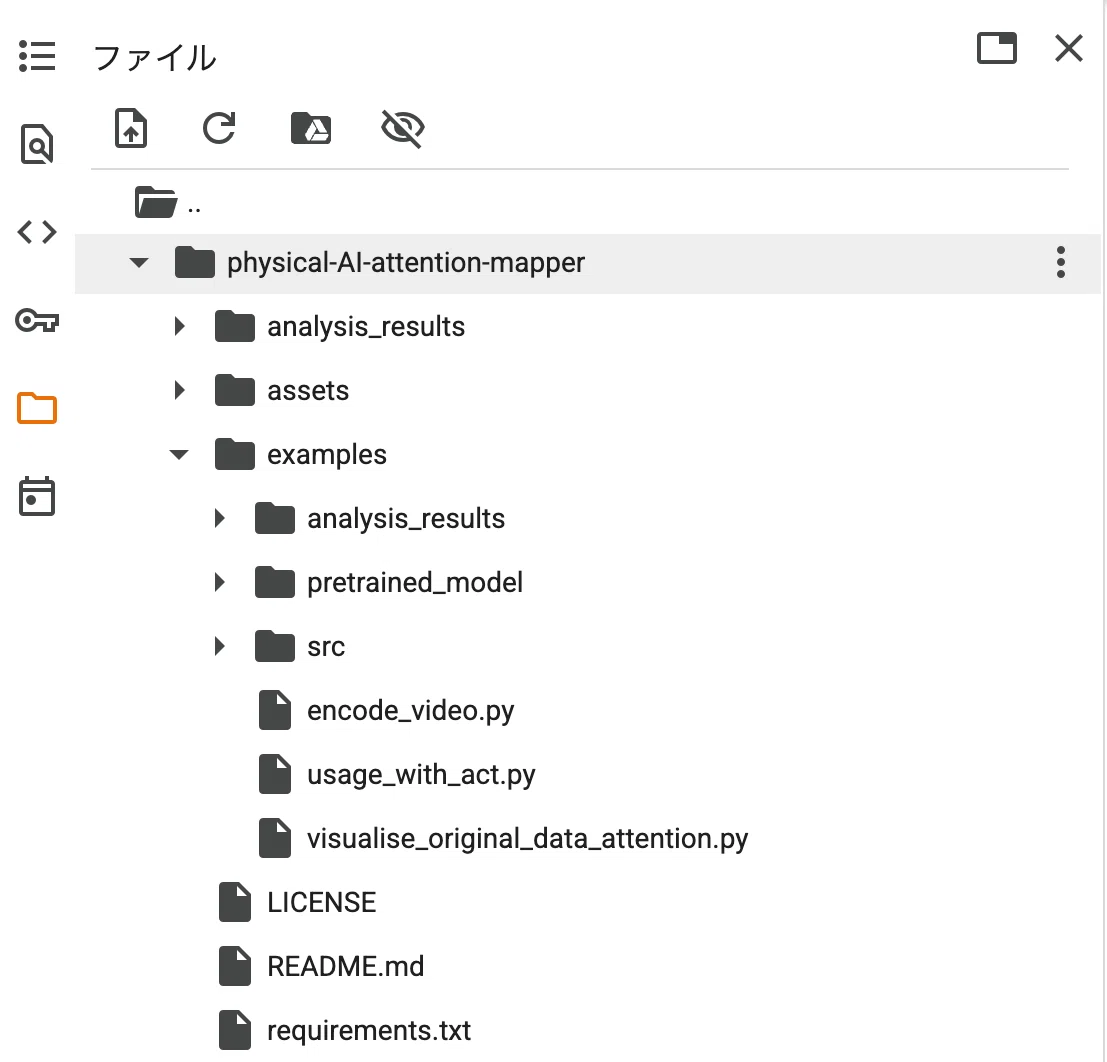This screenshot has height=1062, width=1107.
Task: Select the orange Files folder sidebar icon
Action: (x=37, y=408)
